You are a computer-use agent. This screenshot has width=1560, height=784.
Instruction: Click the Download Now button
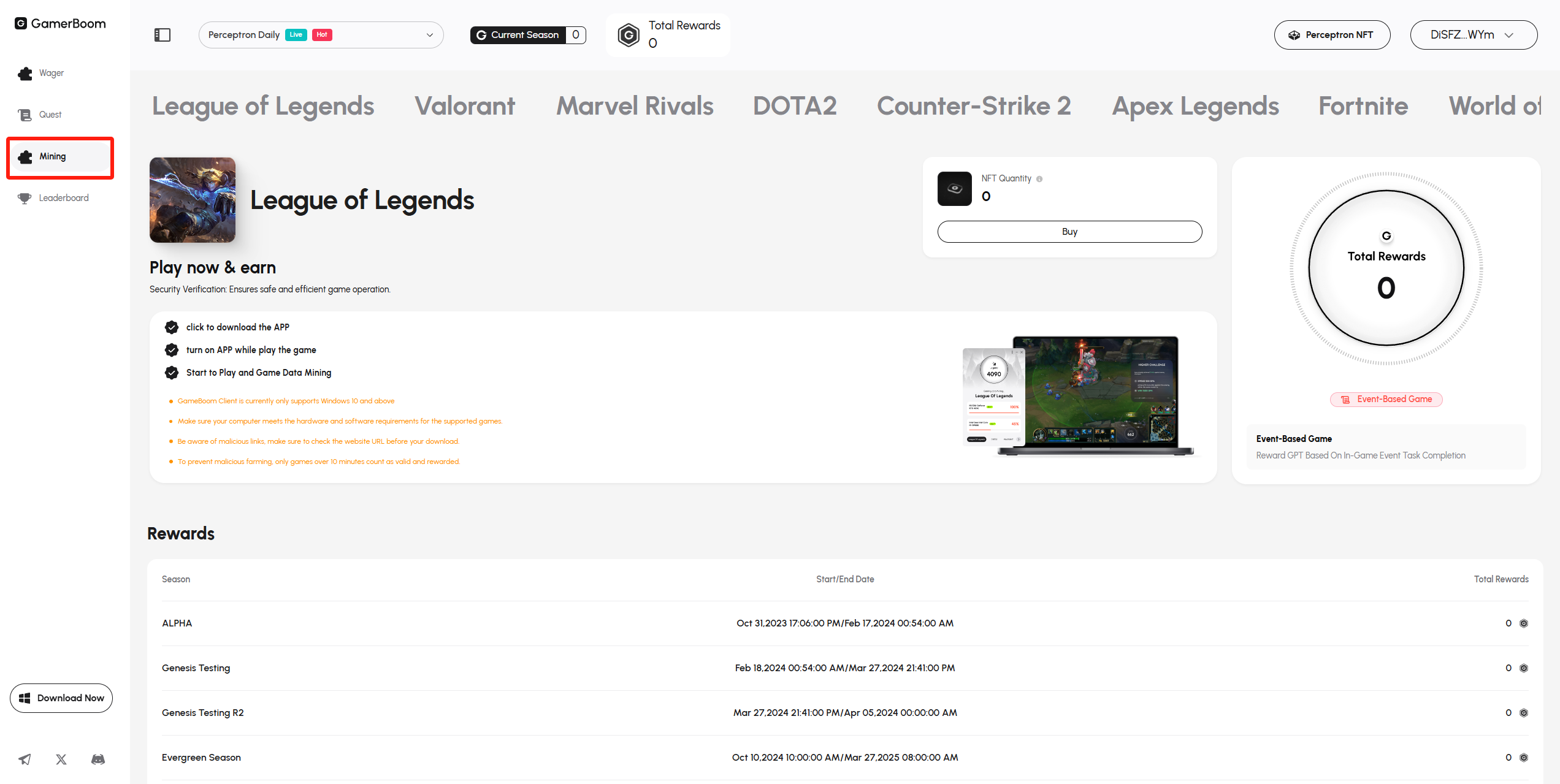[61, 698]
